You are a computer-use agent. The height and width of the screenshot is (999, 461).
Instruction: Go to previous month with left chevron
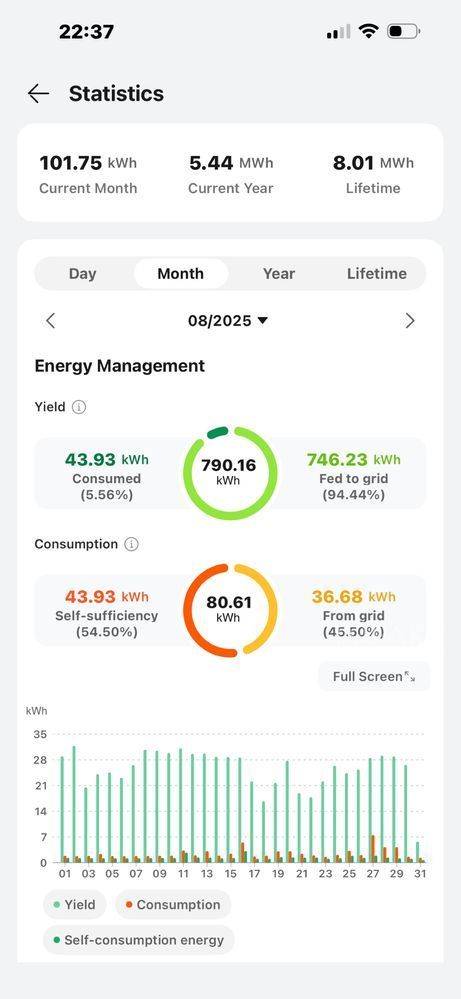51,320
